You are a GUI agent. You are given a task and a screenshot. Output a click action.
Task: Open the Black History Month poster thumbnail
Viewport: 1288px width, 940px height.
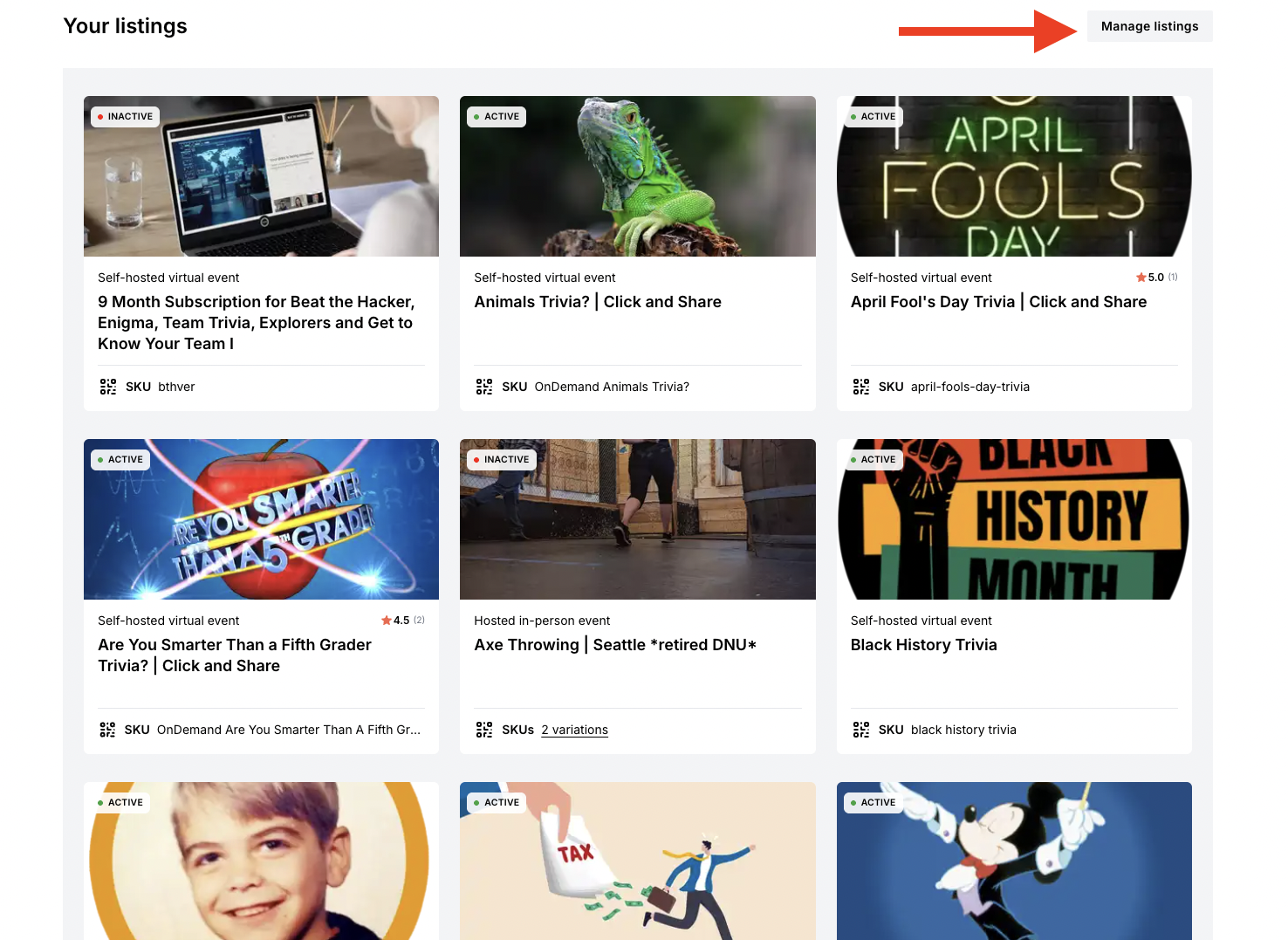pos(1014,519)
